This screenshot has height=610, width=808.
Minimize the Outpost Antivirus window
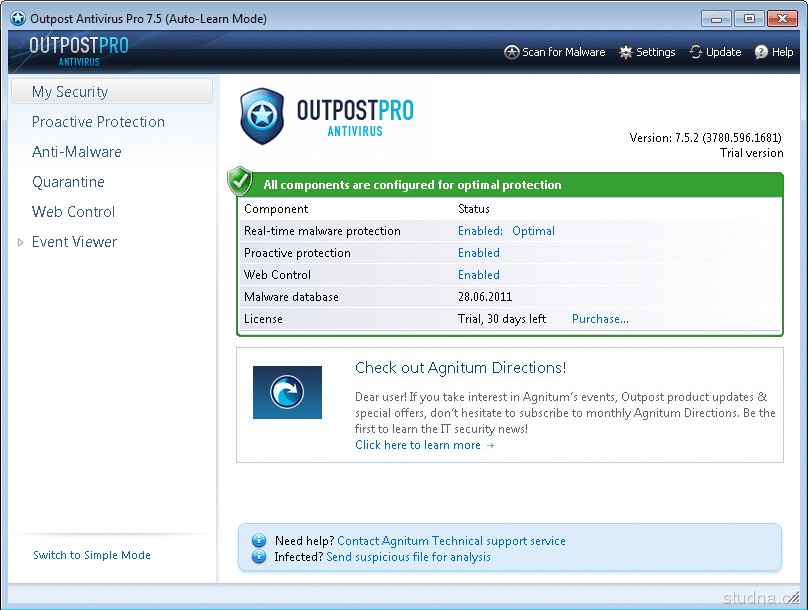click(716, 19)
